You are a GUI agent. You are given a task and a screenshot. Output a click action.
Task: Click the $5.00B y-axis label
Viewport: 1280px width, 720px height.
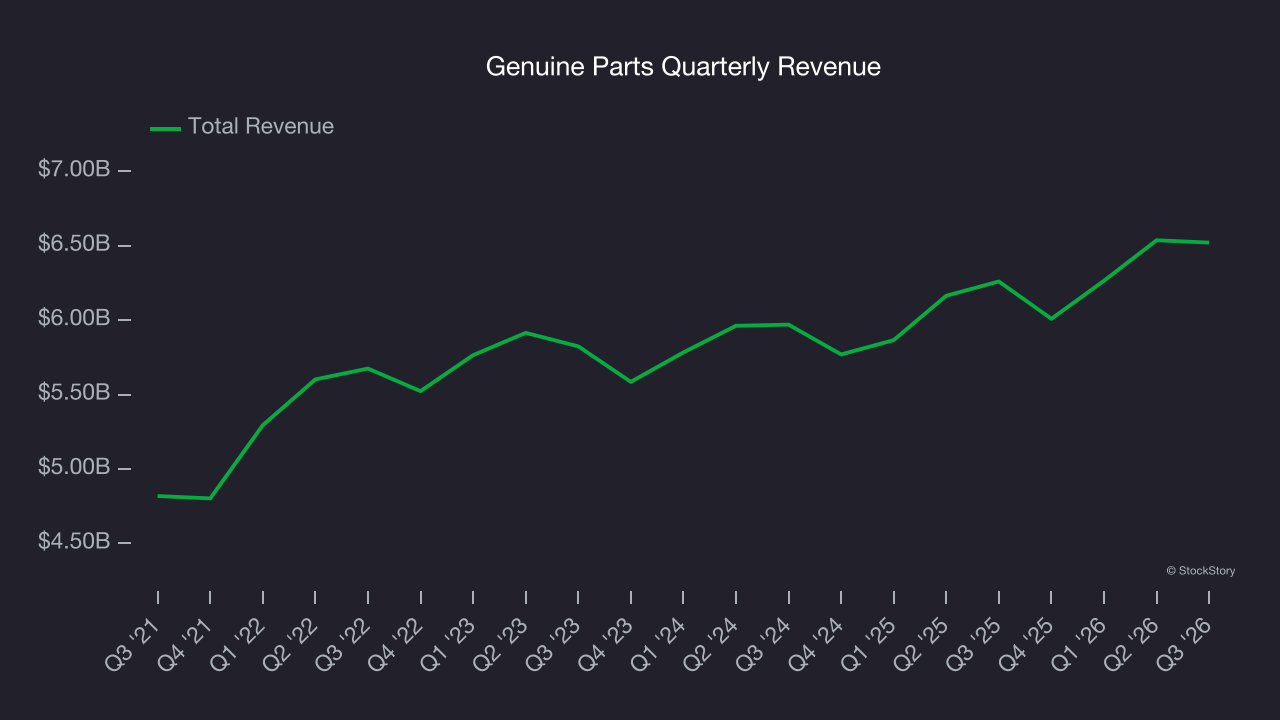(x=74, y=468)
